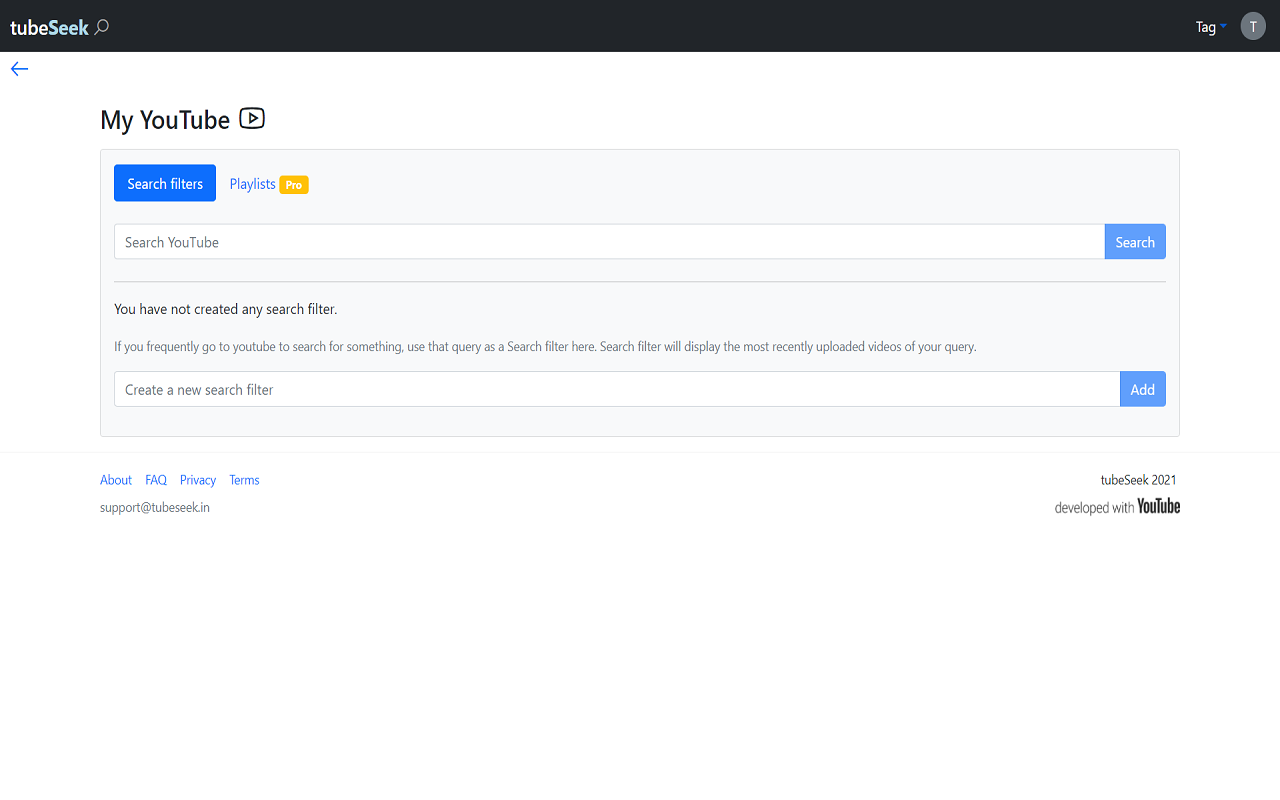Open the Playlists tab
Image resolution: width=1280 pixels, height=800 pixels.
coord(253,184)
